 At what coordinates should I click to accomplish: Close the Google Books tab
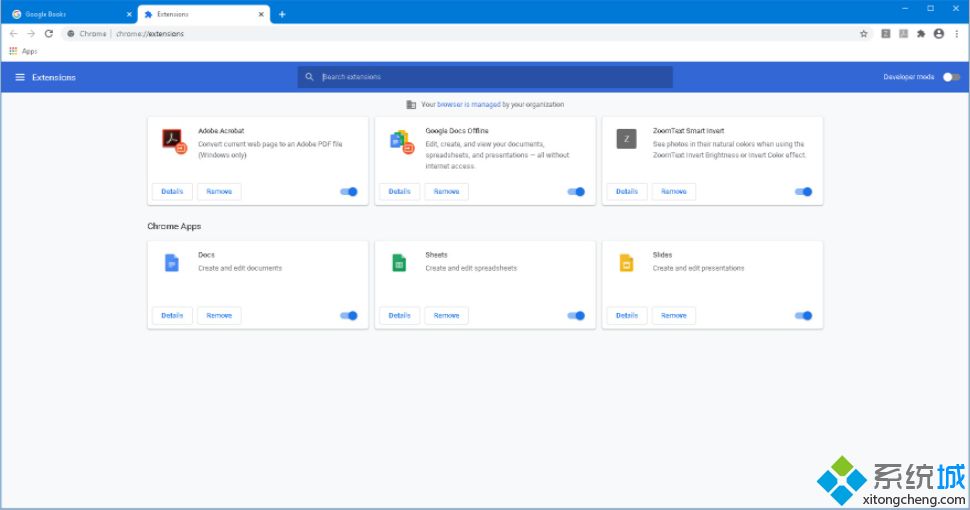click(129, 14)
